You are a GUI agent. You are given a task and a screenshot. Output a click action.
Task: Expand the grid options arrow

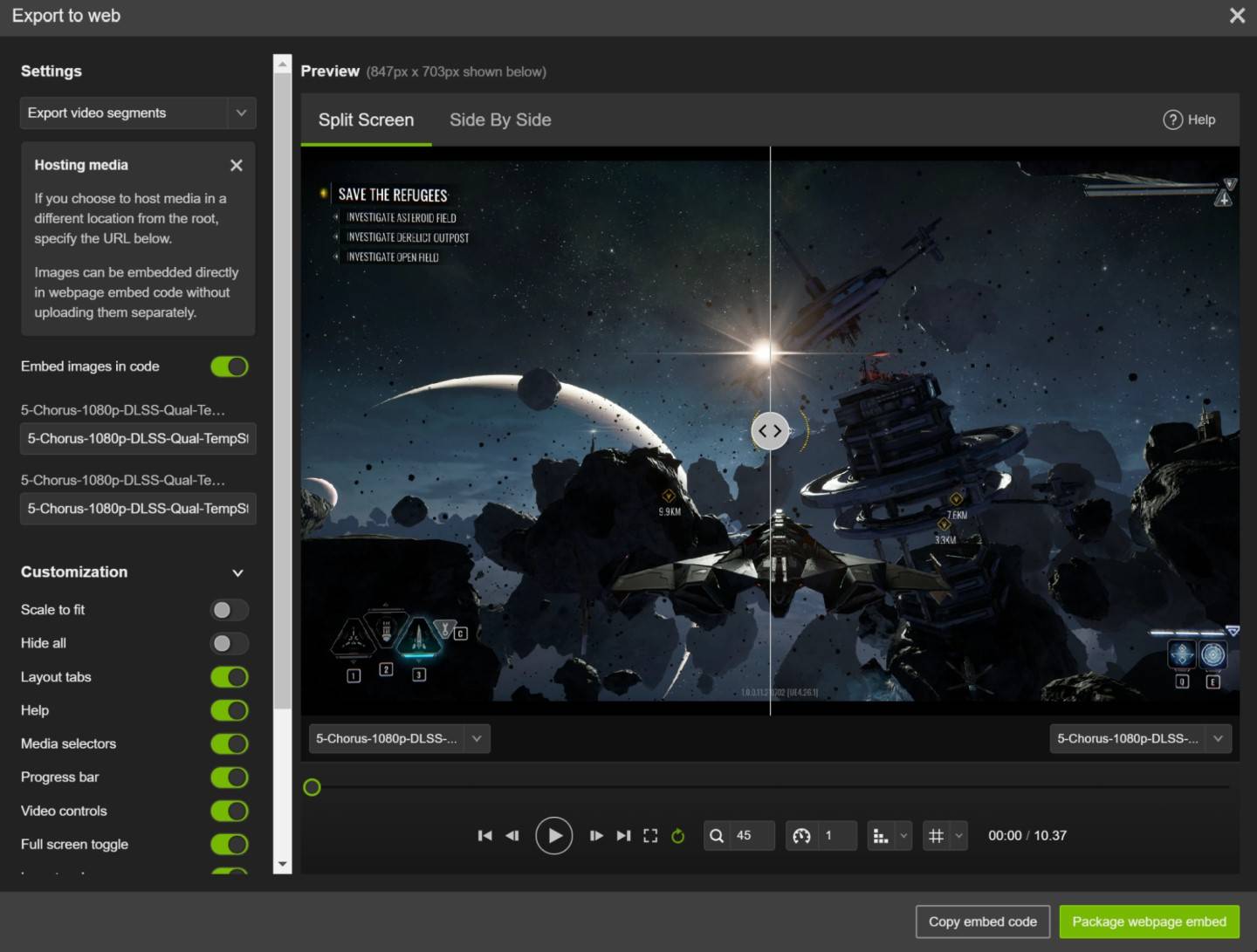tap(958, 836)
